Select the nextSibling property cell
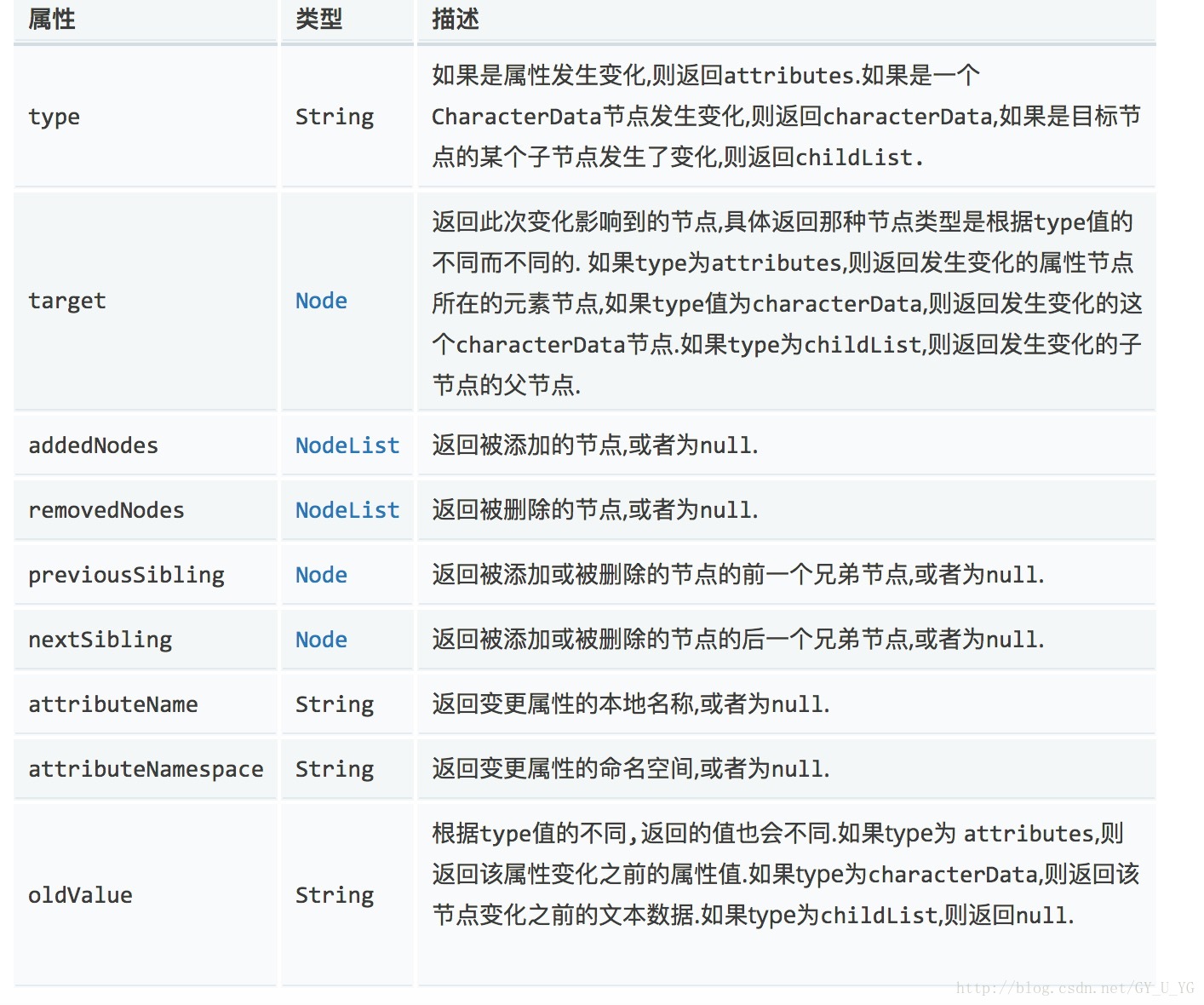 tap(145, 640)
